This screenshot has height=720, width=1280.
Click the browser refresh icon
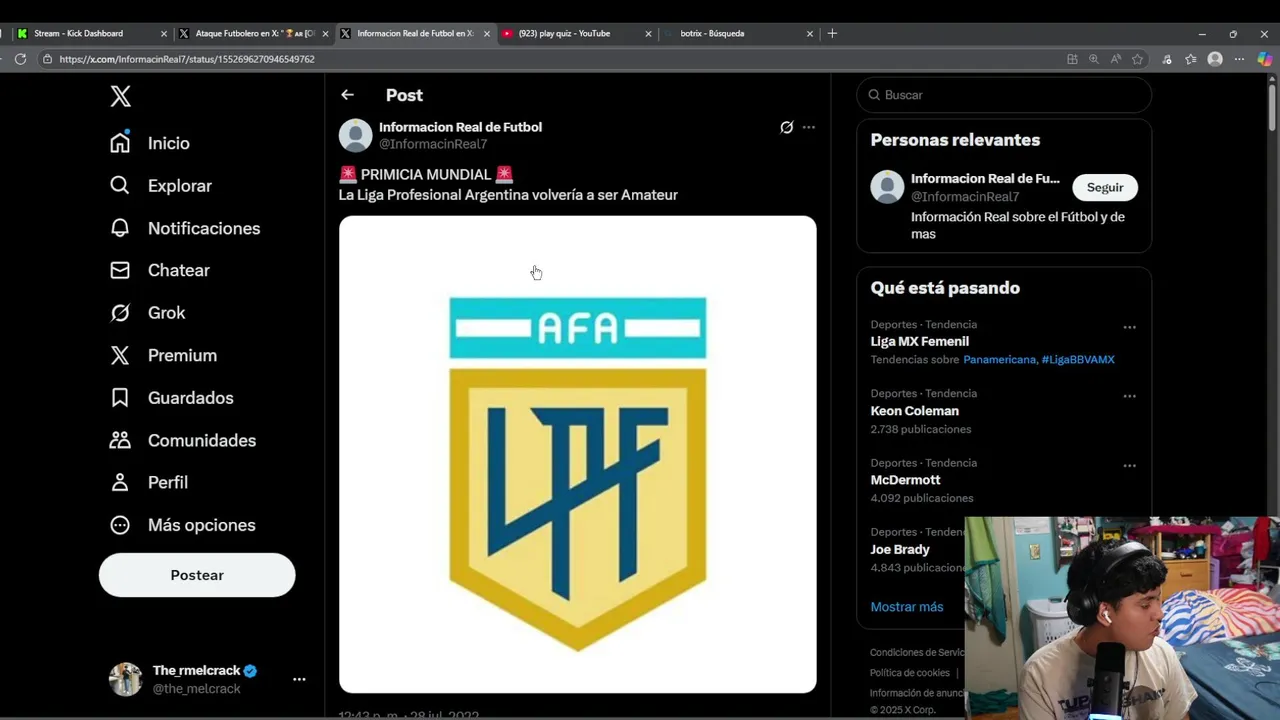click(x=20, y=59)
